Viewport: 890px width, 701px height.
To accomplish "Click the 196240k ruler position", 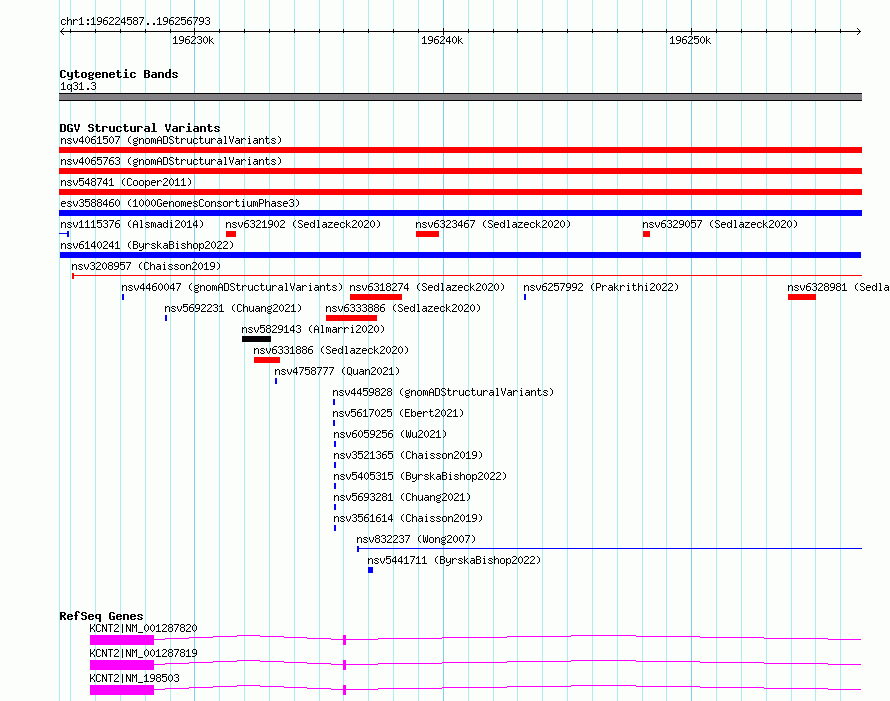I will pyautogui.click(x=442, y=40).
